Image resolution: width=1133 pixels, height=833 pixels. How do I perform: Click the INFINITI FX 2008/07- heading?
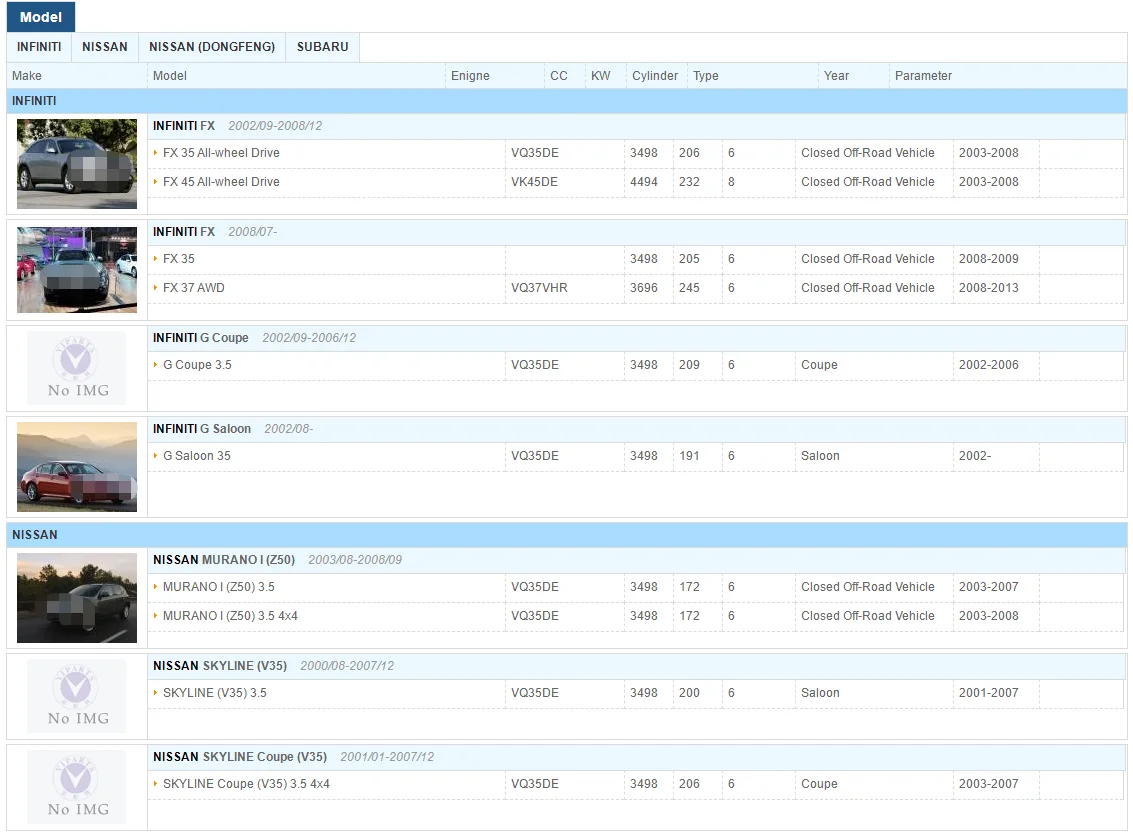tap(215, 232)
